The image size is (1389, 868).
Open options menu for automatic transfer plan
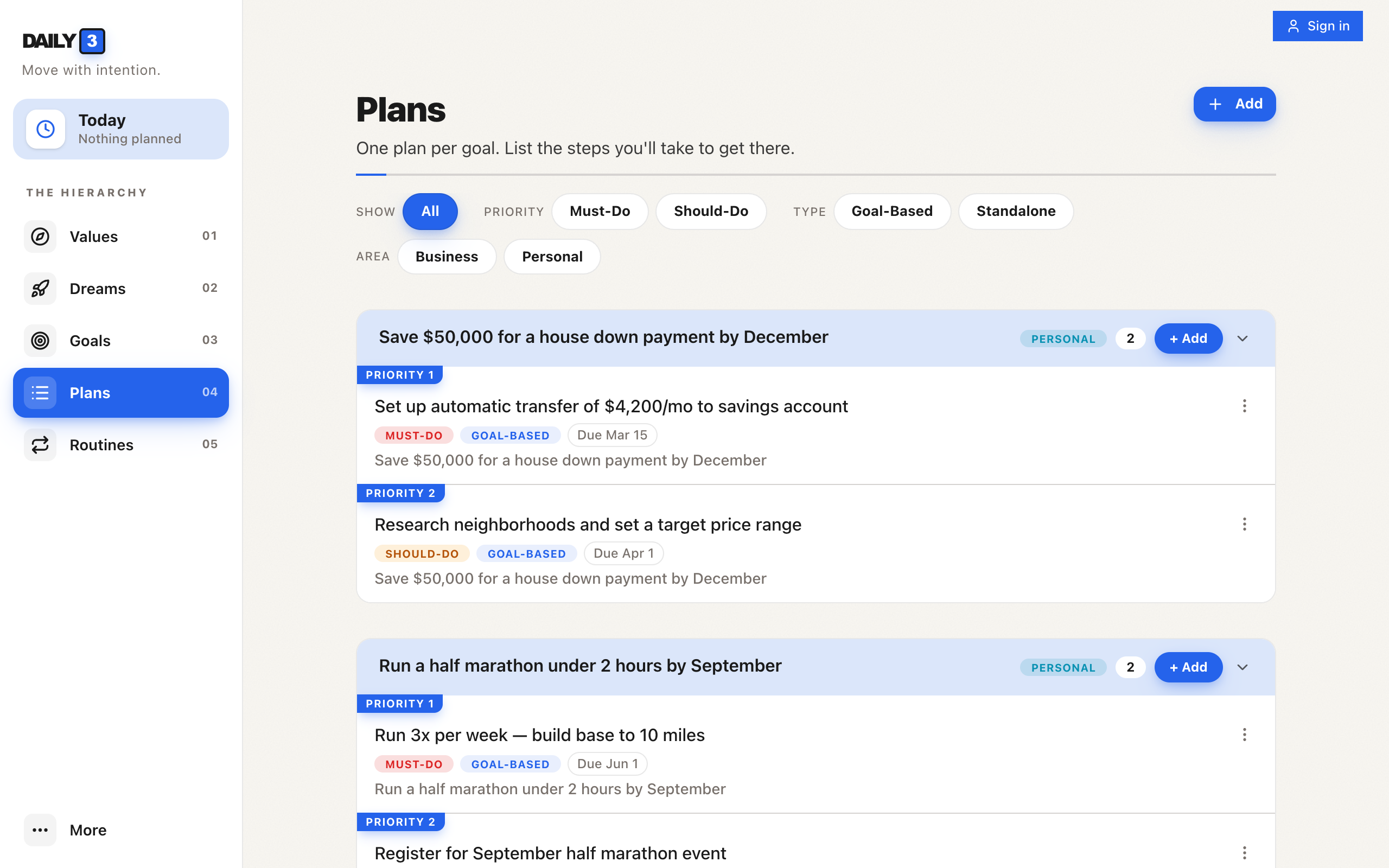(x=1244, y=406)
